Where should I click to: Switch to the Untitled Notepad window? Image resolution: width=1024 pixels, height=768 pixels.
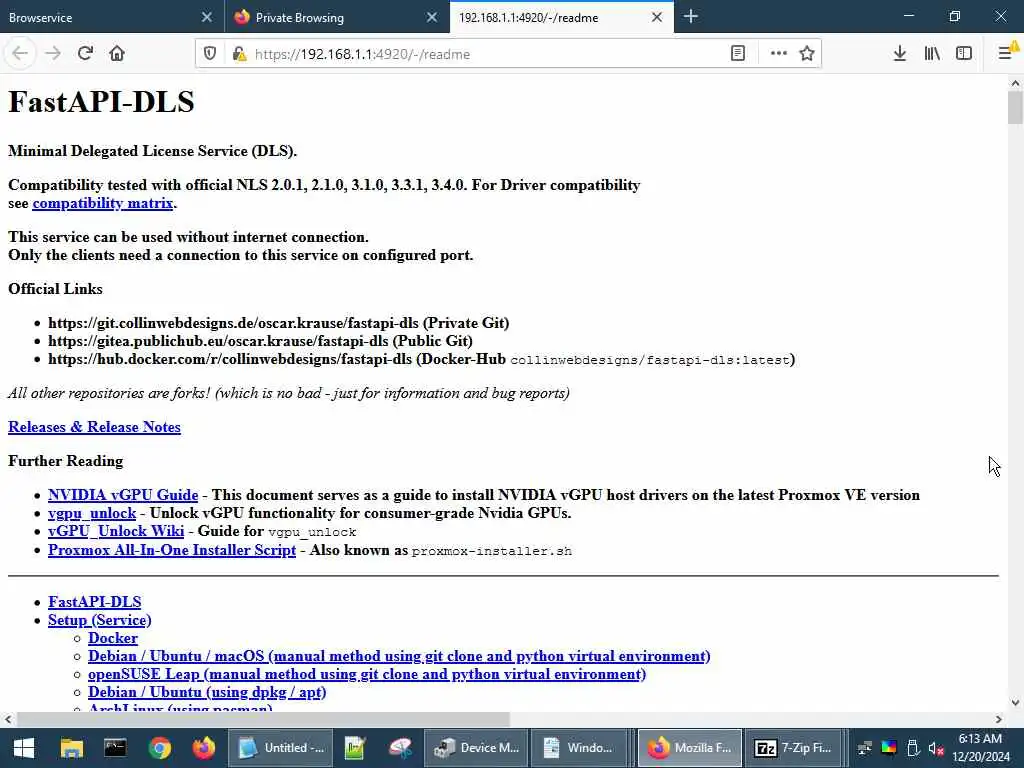coord(281,748)
